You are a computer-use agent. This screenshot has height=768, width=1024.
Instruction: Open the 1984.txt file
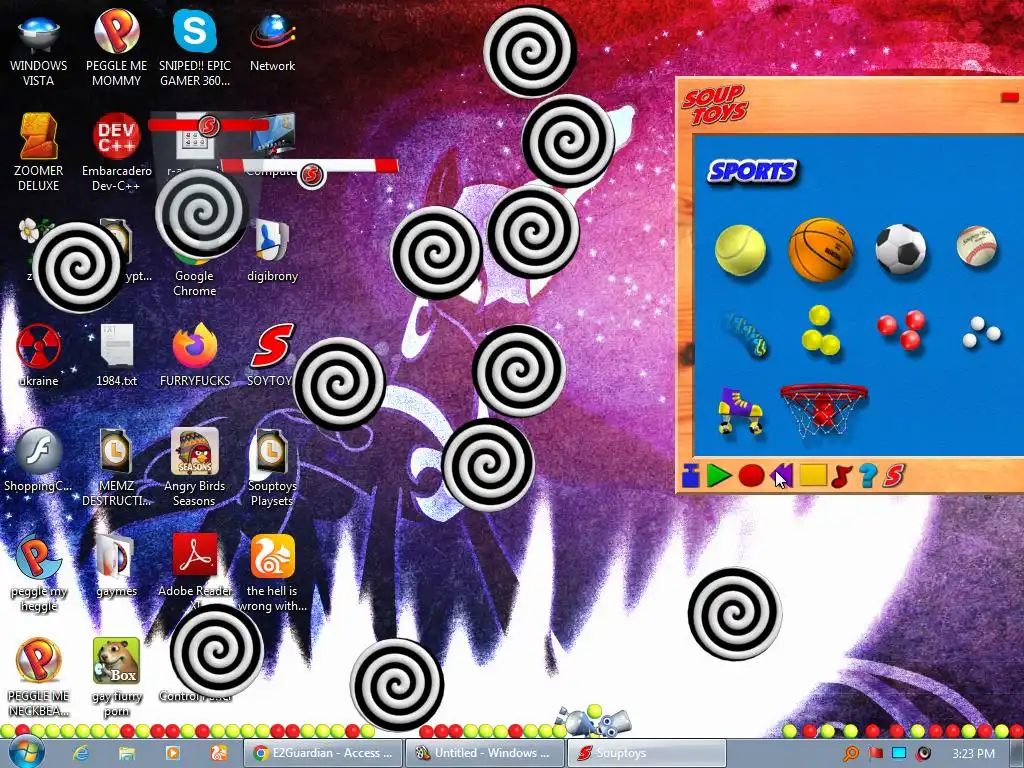point(116,355)
